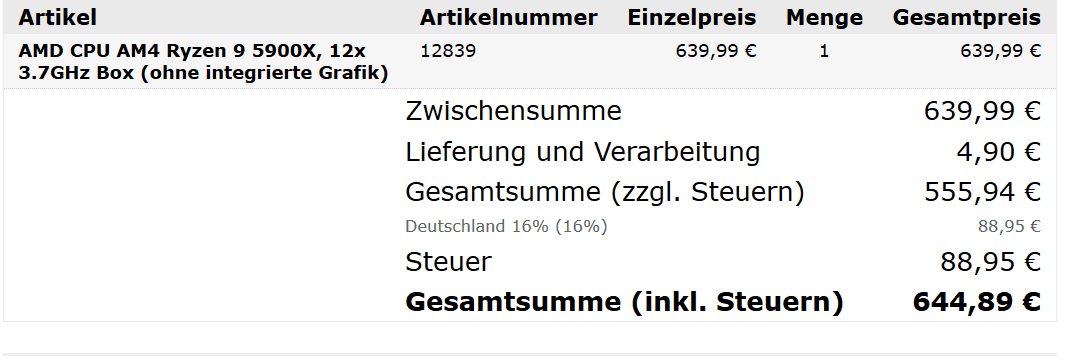Click the Gesamtpreis column header
Viewport: 1084px width, 361px height.
click(966, 17)
